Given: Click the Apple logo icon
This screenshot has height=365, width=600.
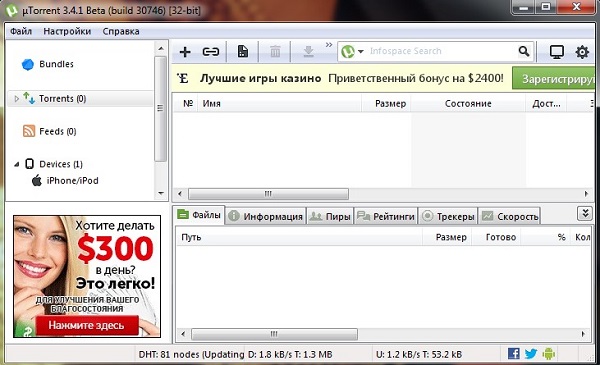Looking at the screenshot, I should click(x=37, y=180).
